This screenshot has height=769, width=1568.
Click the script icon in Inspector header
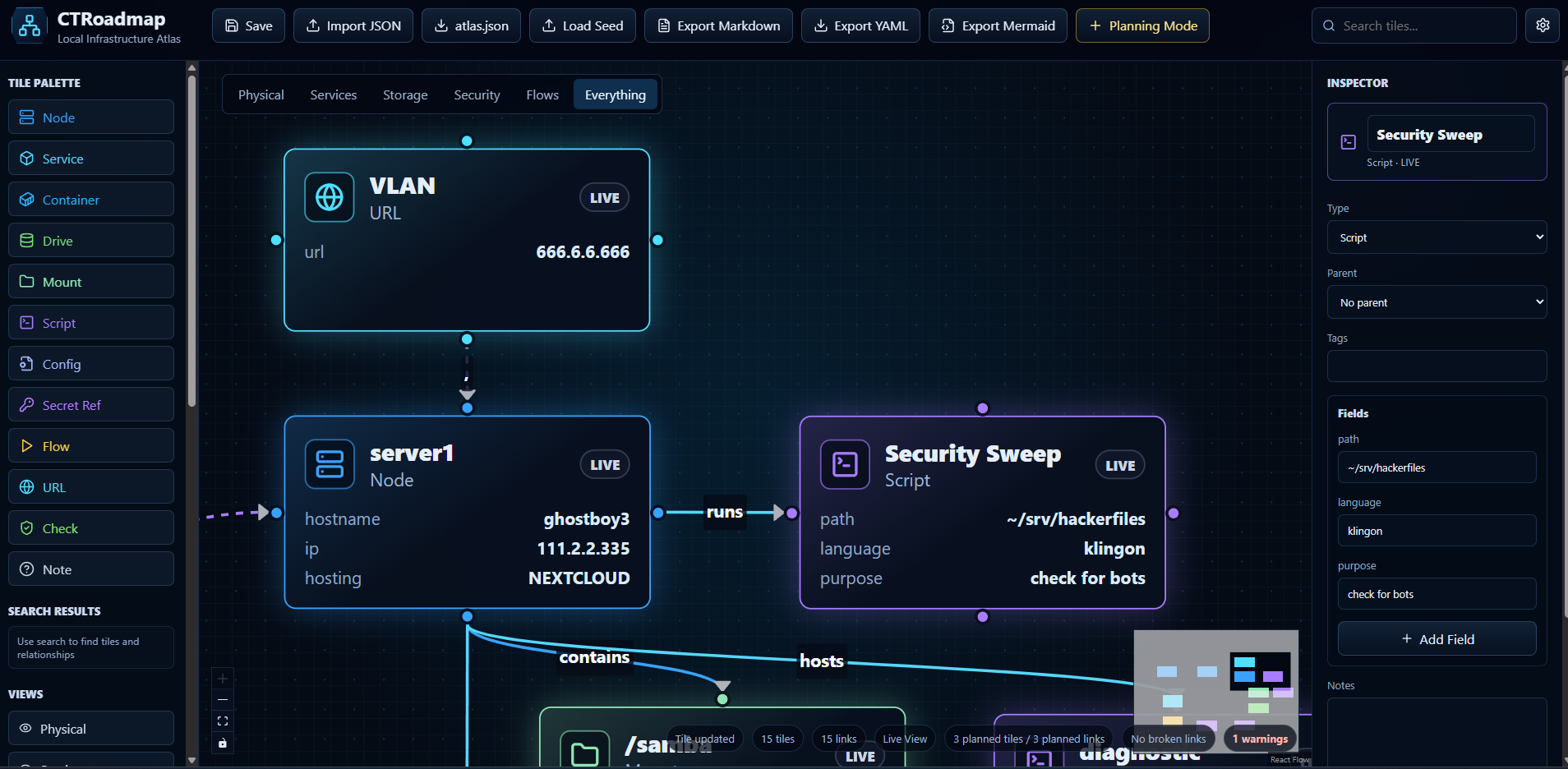1349,141
